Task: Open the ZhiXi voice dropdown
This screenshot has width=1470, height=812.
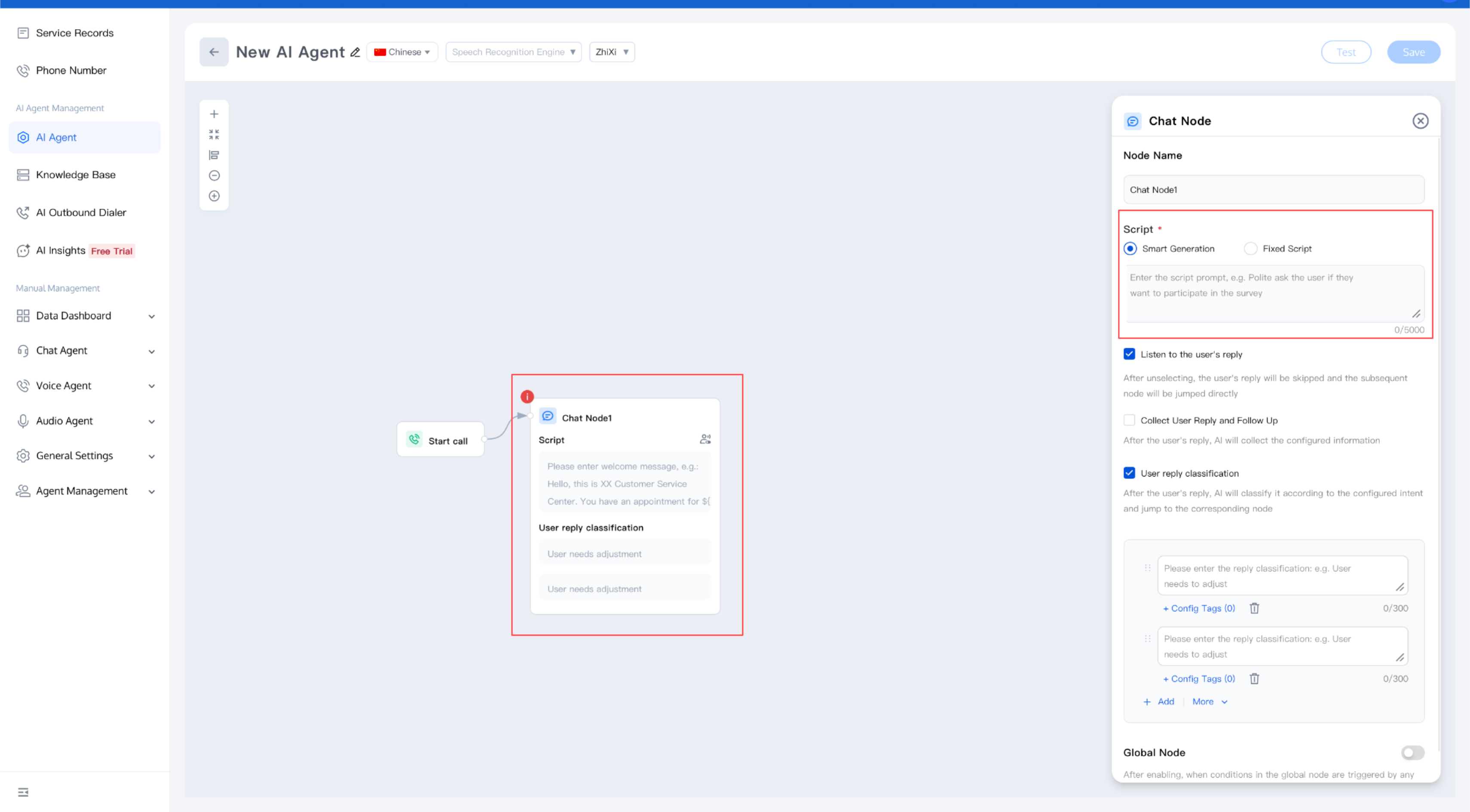Action: tap(612, 52)
